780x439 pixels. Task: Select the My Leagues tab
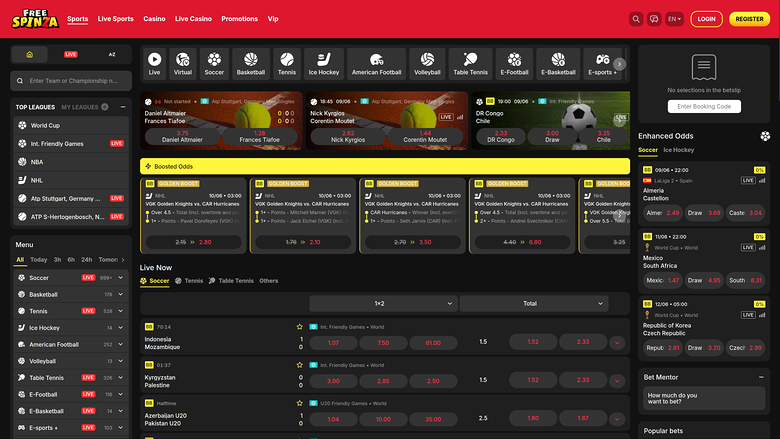pyautogui.click(x=85, y=107)
